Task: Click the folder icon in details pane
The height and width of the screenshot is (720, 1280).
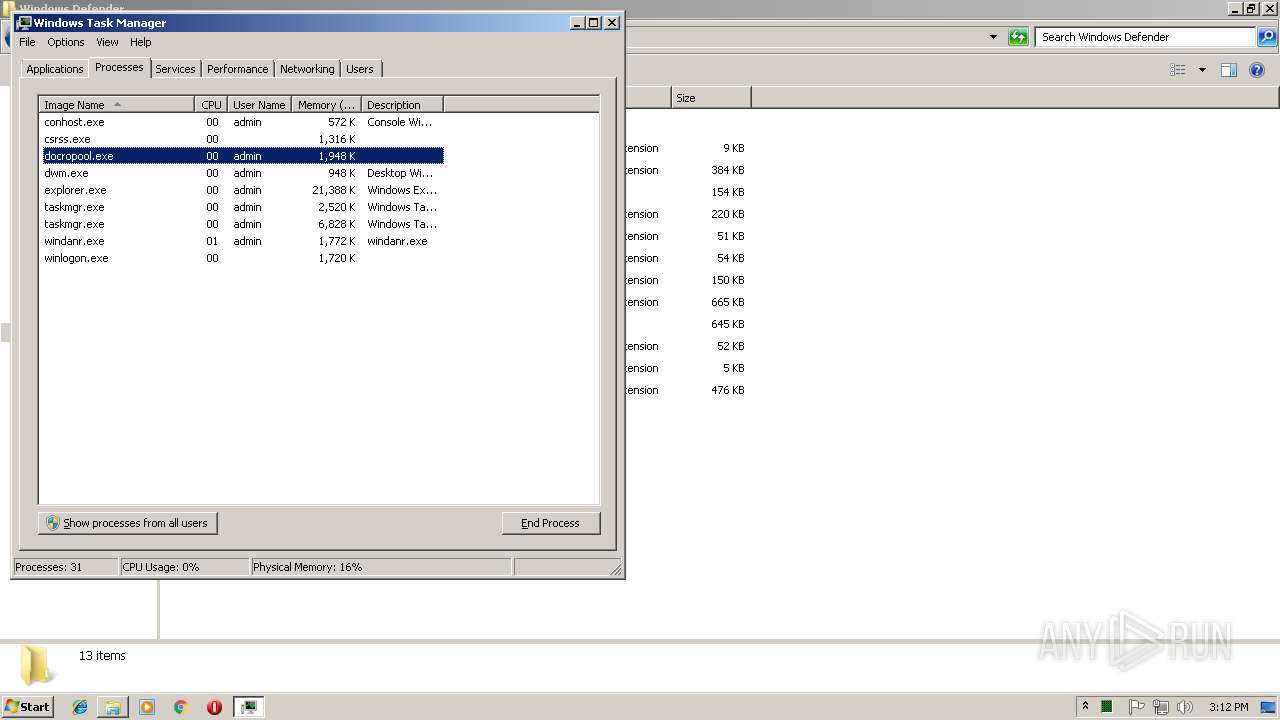Action: click(x=37, y=665)
